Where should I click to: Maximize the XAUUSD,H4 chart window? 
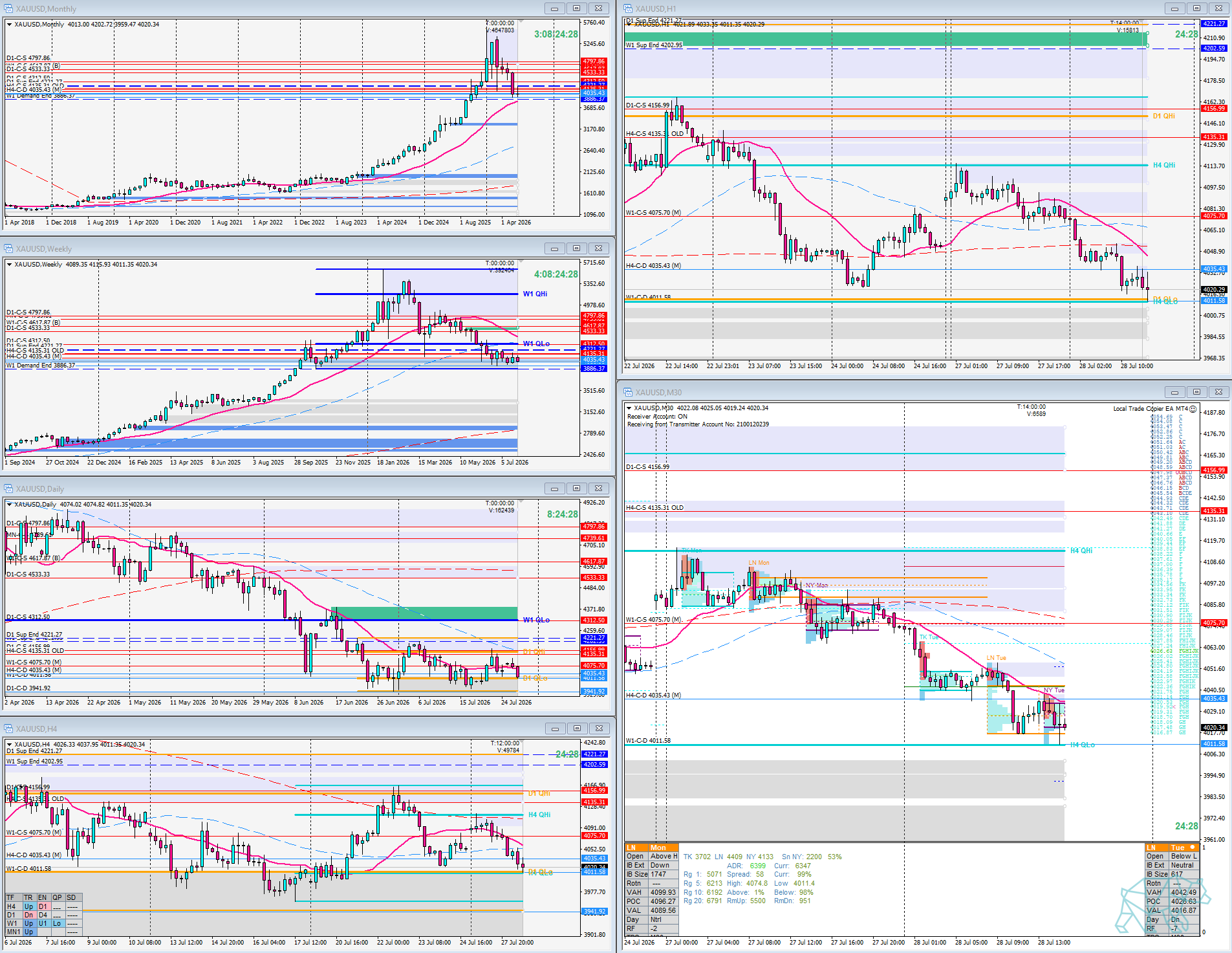(577, 728)
